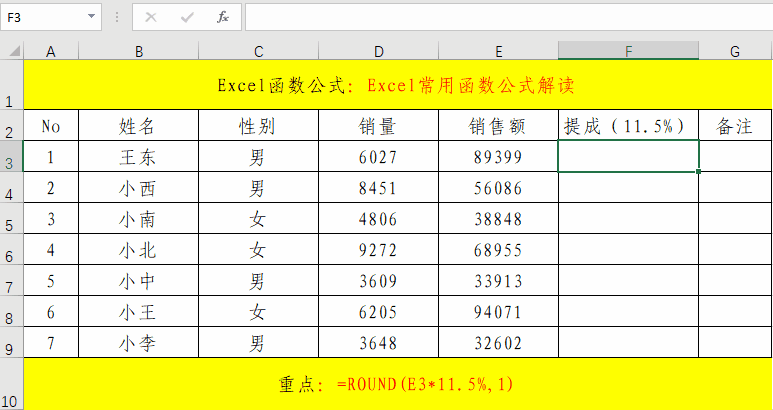This screenshot has width=773, height=410.
Task: Click the '提成（11.5%）' header cell
Action: coord(629,126)
